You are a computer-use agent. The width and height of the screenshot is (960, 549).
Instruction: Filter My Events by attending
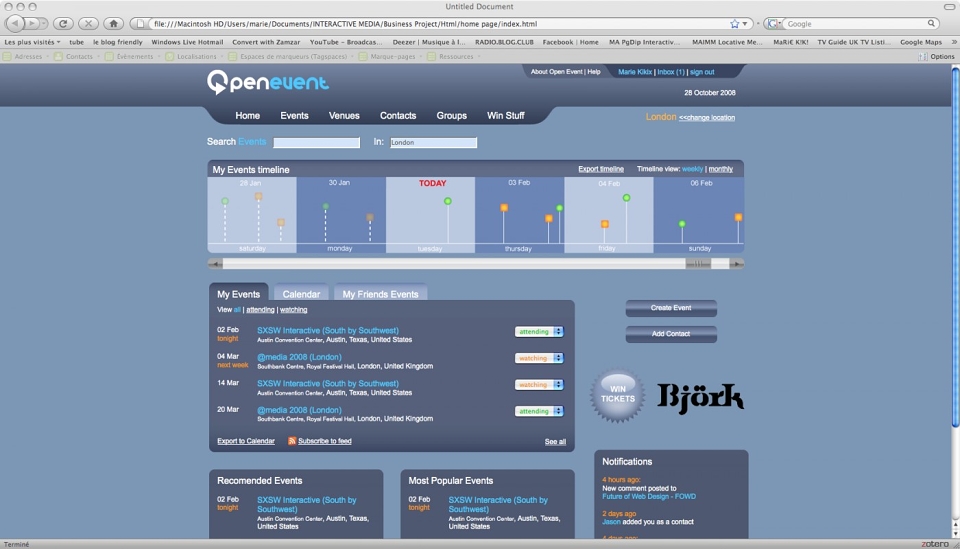tap(260, 310)
